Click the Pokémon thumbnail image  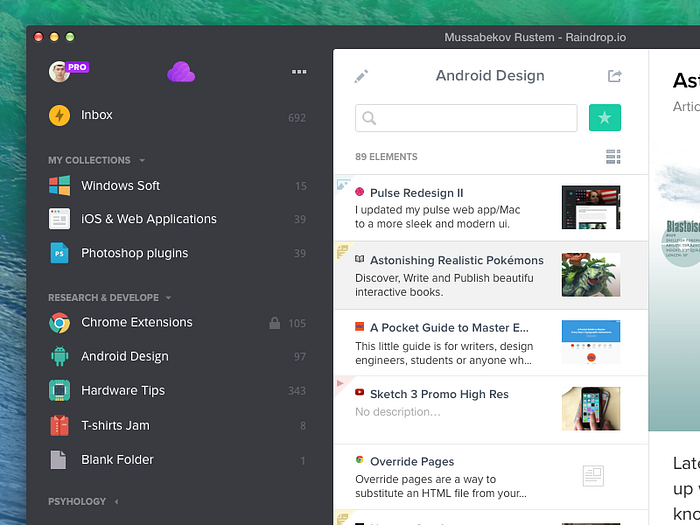point(591,275)
